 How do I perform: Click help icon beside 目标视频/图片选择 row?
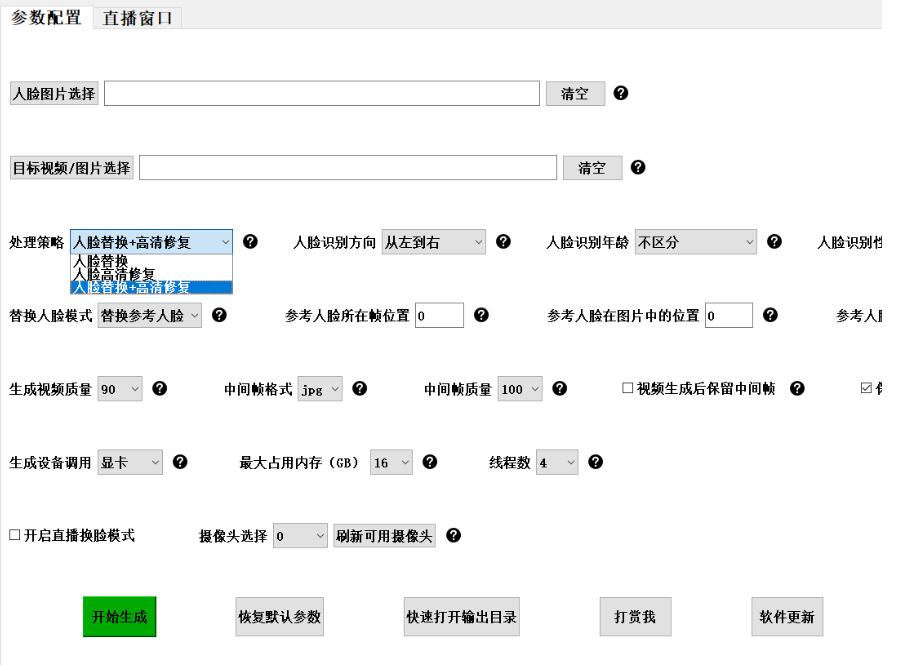click(x=638, y=167)
